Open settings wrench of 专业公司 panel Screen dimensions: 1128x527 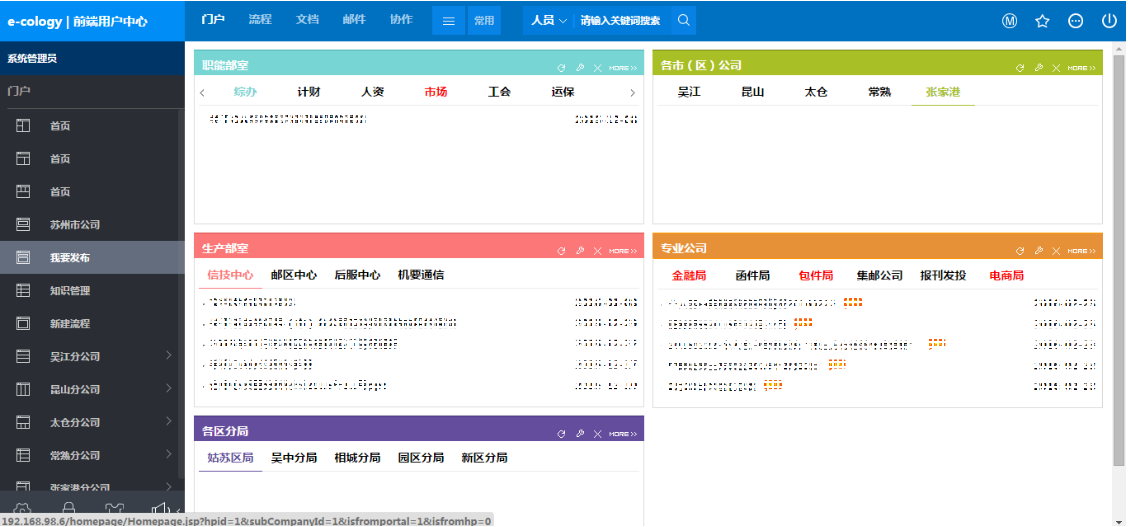pyautogui.click(x=1039, y=251)
